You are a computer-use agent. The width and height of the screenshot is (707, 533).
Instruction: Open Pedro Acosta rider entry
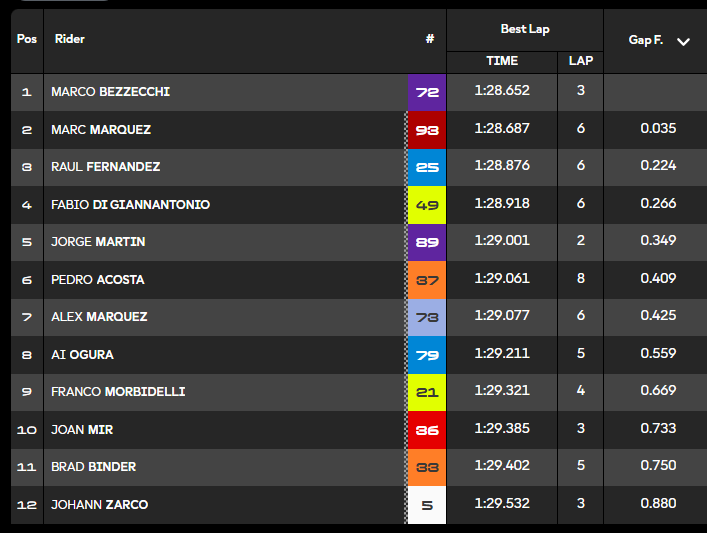(x=98, y=280)
